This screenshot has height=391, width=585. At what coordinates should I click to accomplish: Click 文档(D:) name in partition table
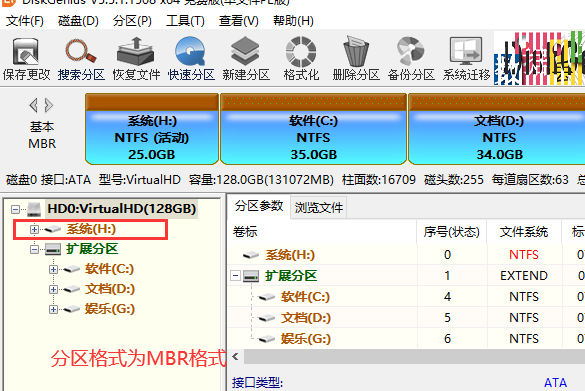point(306,318)
